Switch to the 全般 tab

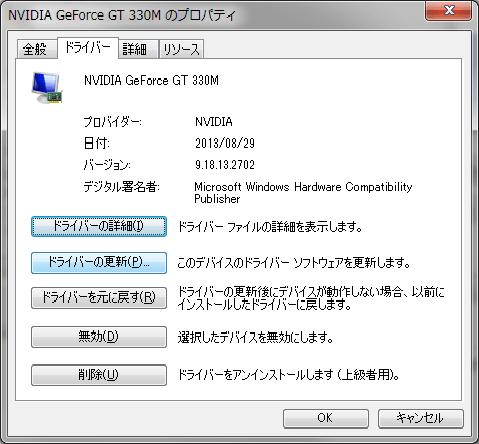pos(37,49)
